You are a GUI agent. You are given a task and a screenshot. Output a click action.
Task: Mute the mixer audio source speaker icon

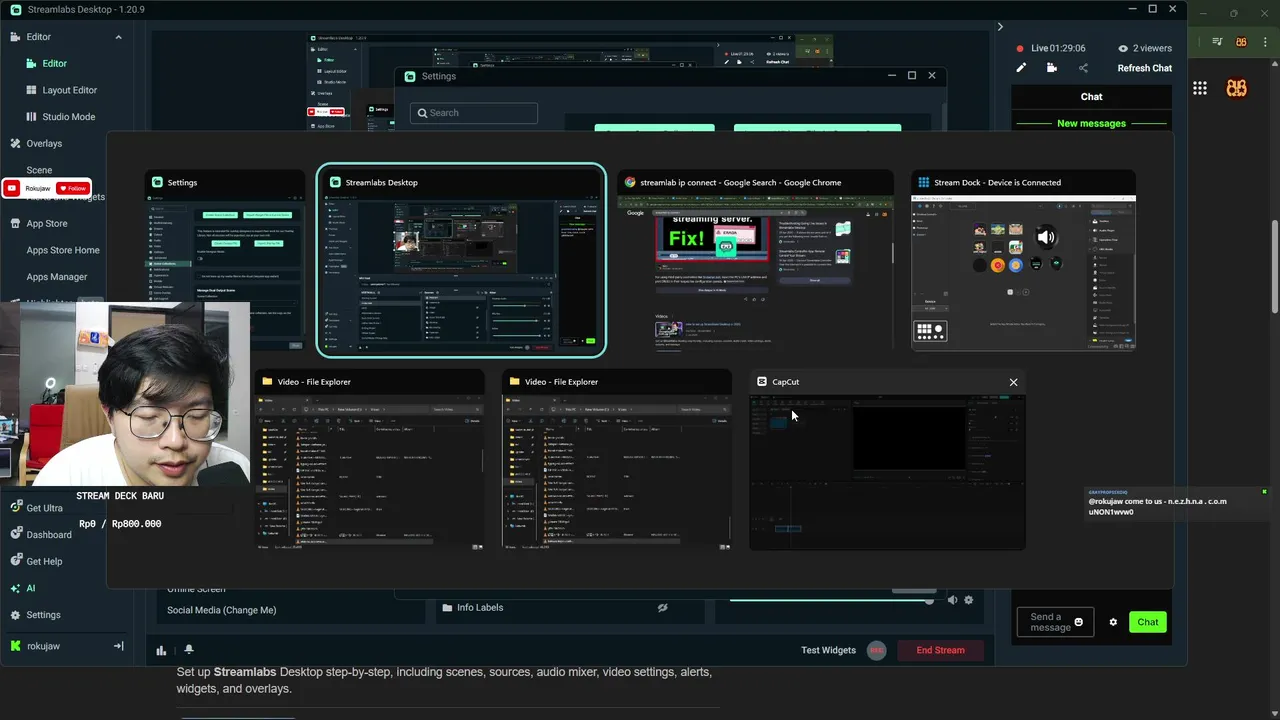pos(952,600)
